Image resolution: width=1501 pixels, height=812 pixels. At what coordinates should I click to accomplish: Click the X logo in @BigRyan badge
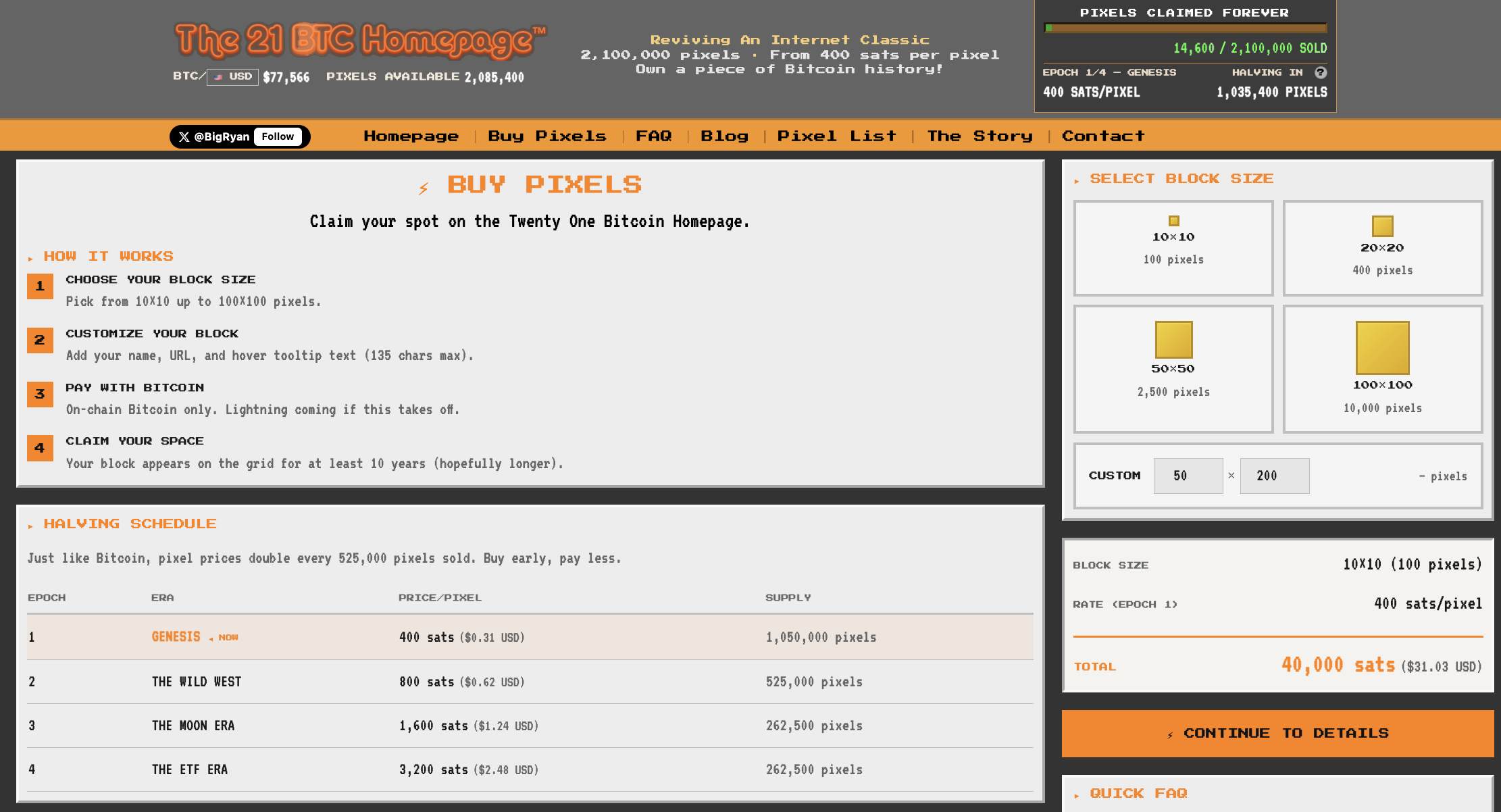click(x=184, y=136)
